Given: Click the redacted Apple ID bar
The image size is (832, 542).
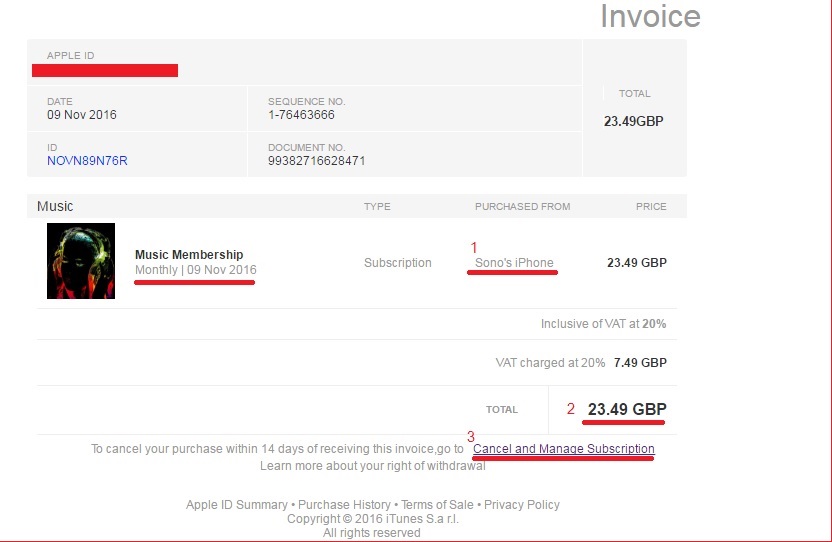Looking at the screenshot, I should coord(105,70).
